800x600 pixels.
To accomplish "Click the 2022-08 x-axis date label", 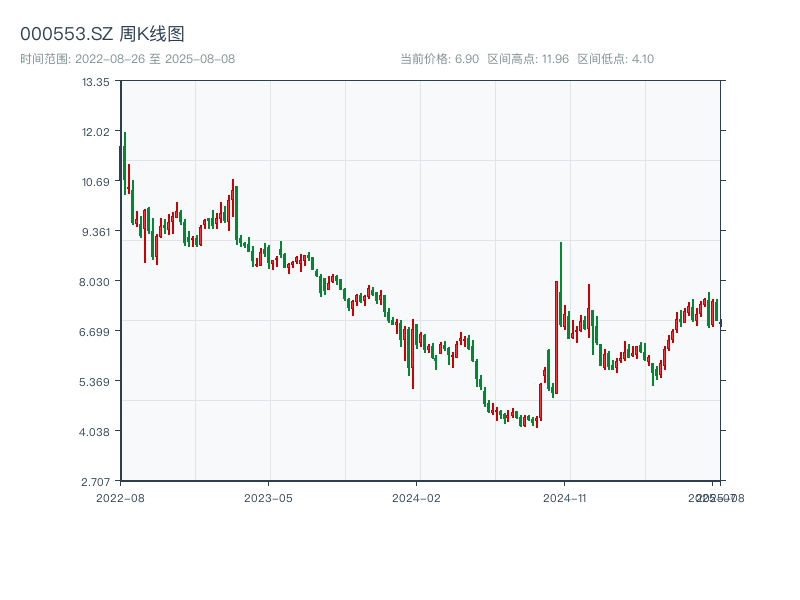I will click(120, 497).
